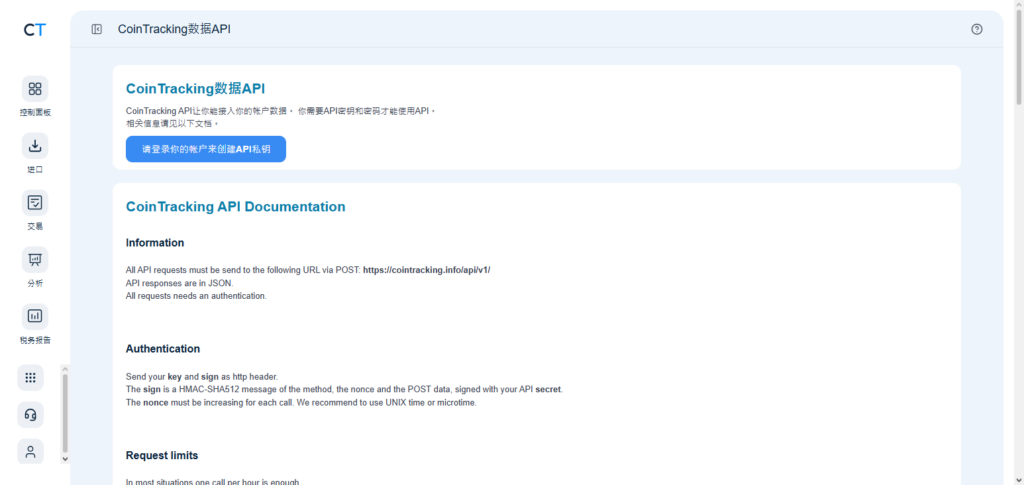
Task: Click the sidebar scrollbar up arrow
Action: (x=65, y=369)
